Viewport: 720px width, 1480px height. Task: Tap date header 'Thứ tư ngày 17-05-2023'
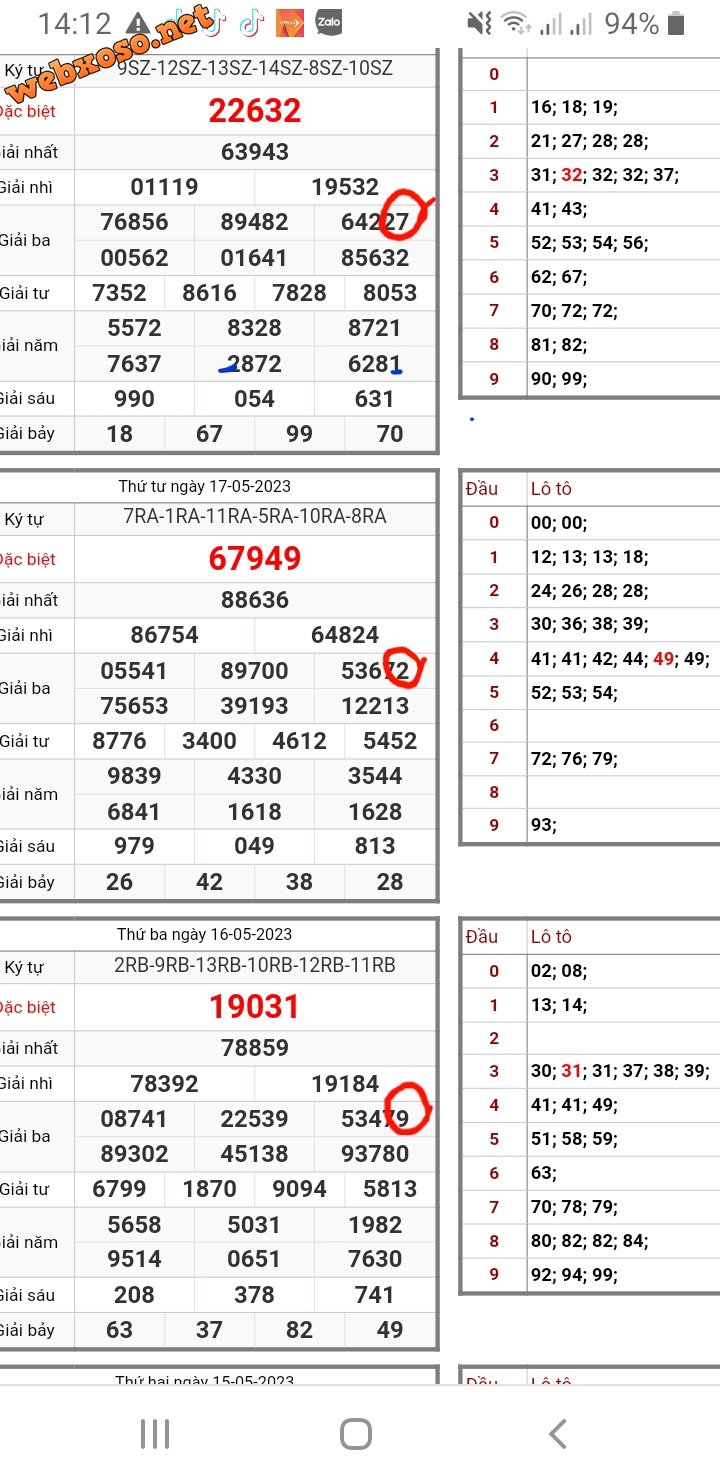click(205, 486)
